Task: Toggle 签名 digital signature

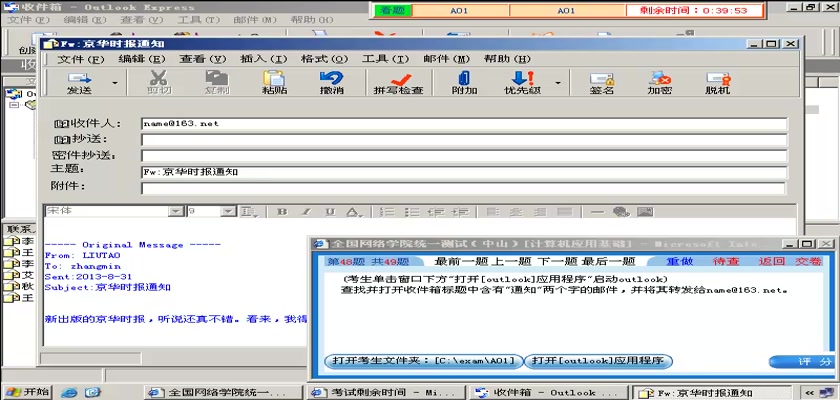Action: (x=602, y=83)
